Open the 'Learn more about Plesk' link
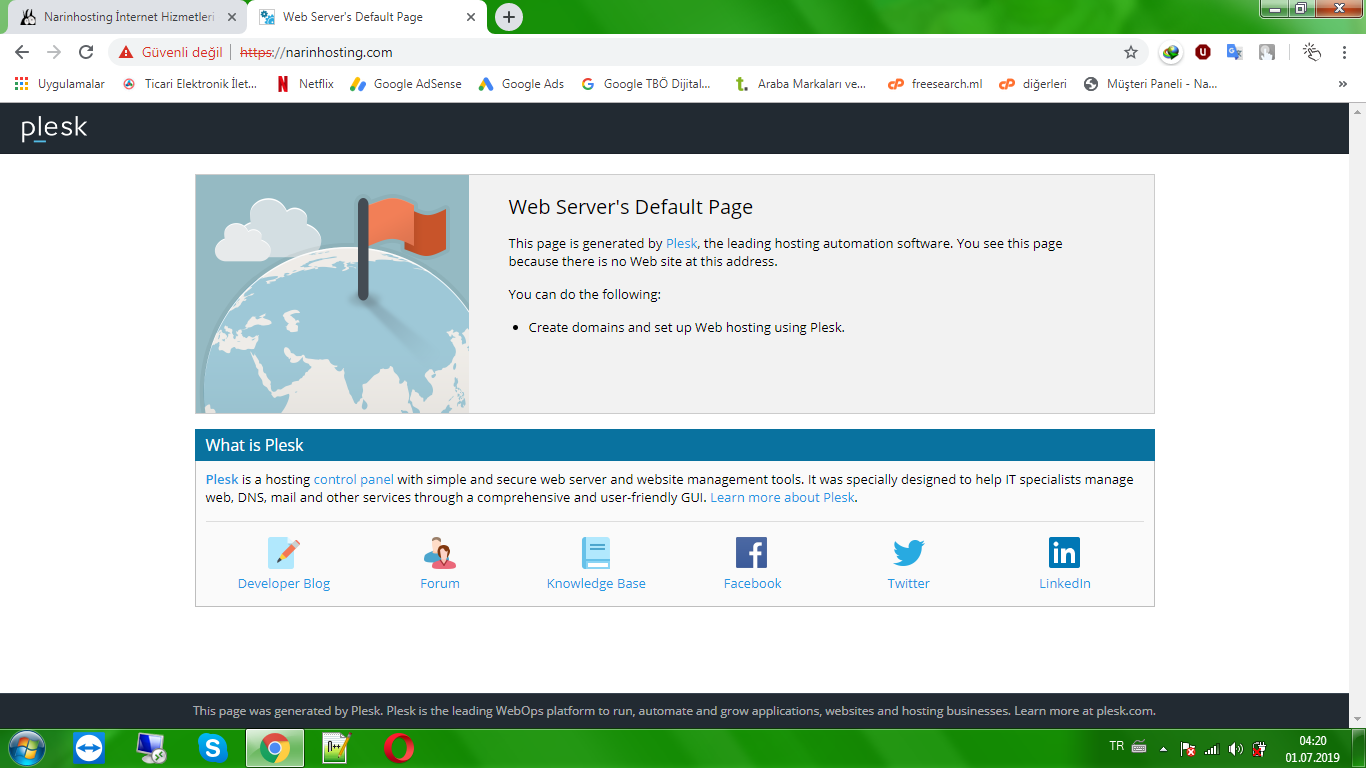Screen dimensions: 1366x768 [x=783, y=497]
